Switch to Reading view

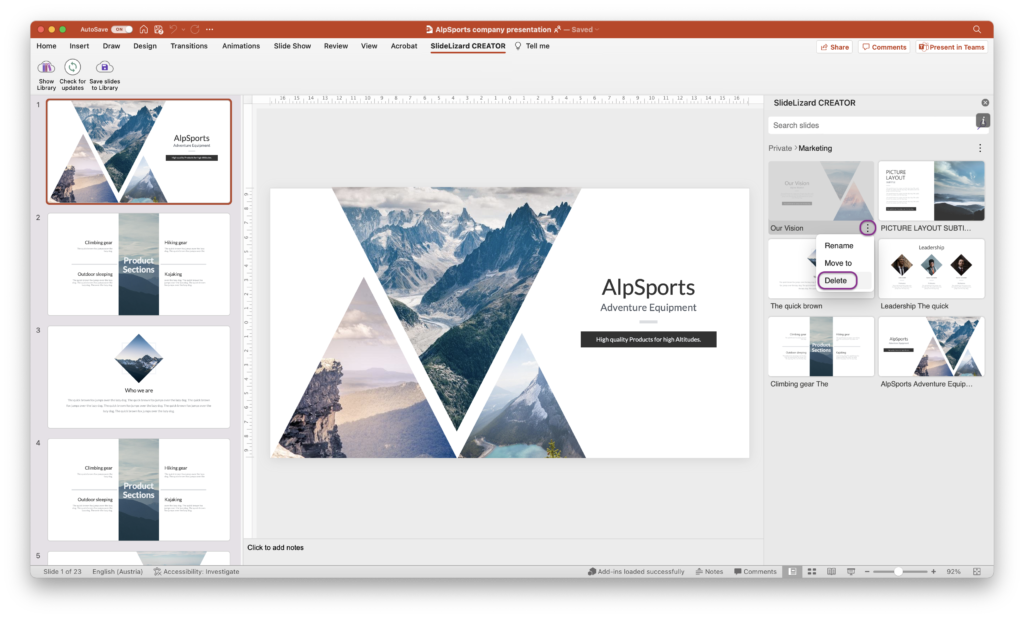831,572
